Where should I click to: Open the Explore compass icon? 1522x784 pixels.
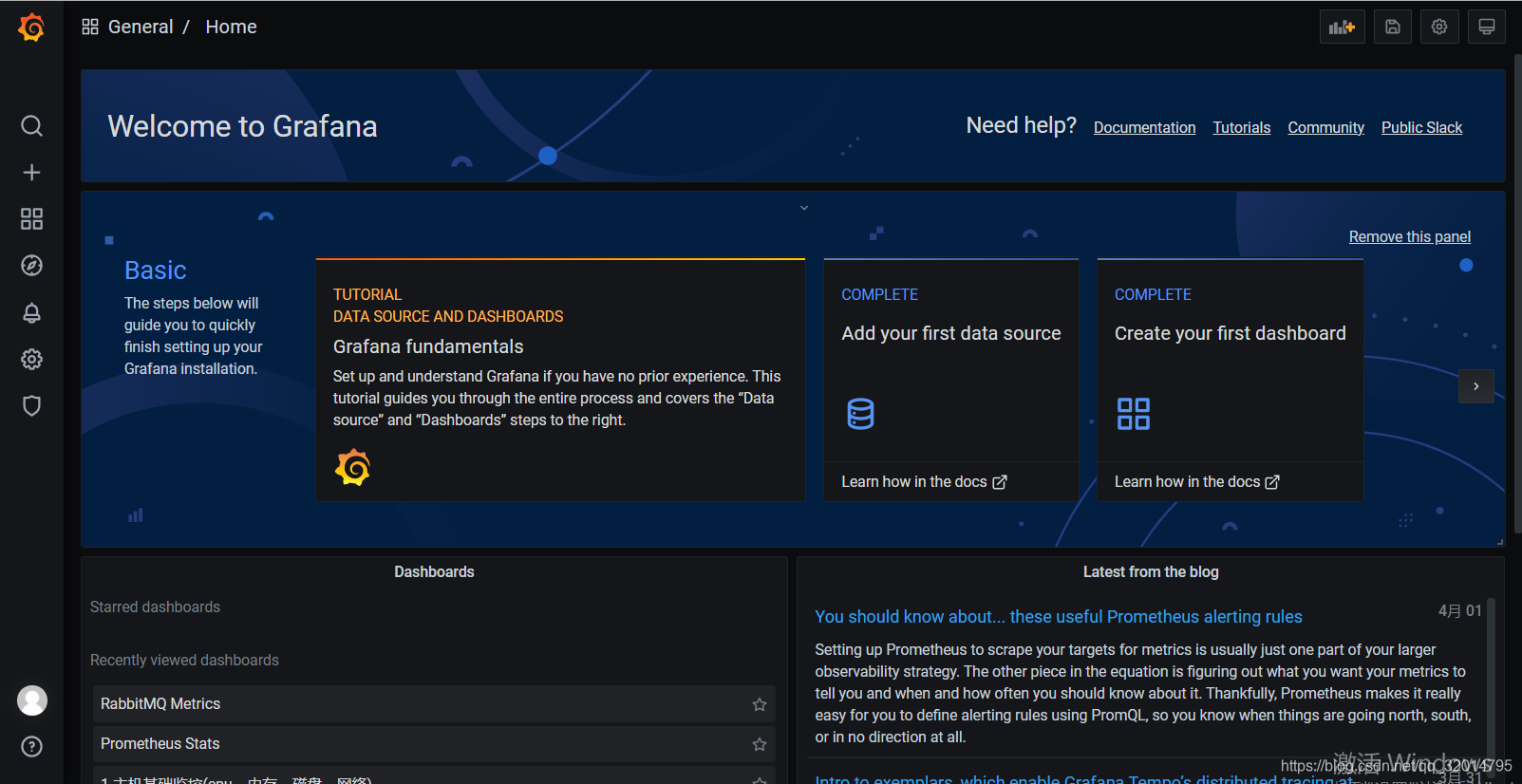tap(31, 266)
